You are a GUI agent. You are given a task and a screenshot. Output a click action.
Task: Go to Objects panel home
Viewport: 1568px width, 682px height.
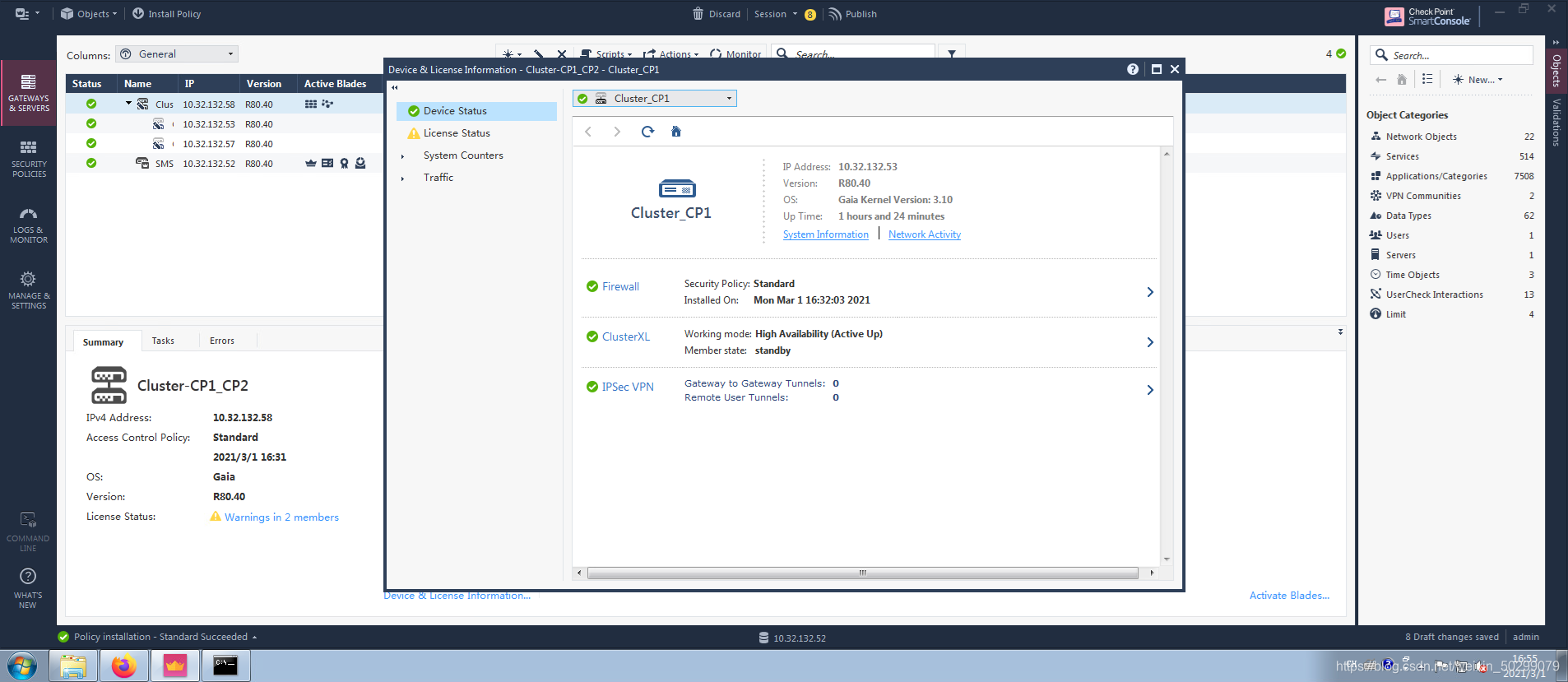[x=1402, y=80]
